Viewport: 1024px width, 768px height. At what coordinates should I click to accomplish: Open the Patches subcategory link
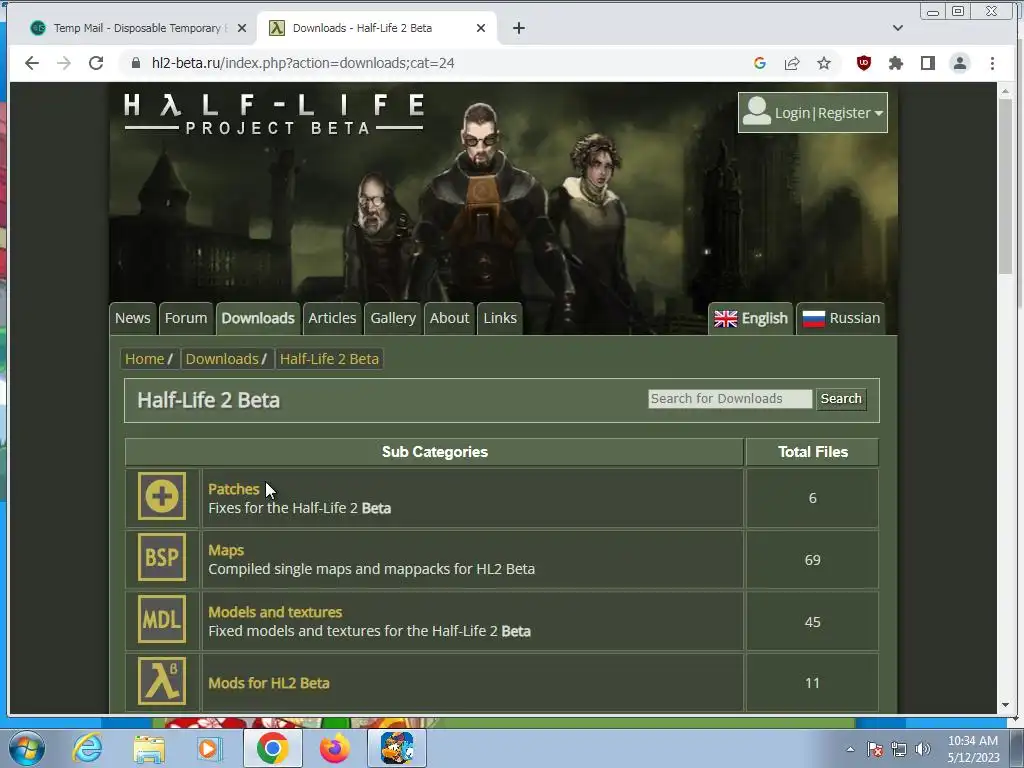click(234, 489)
